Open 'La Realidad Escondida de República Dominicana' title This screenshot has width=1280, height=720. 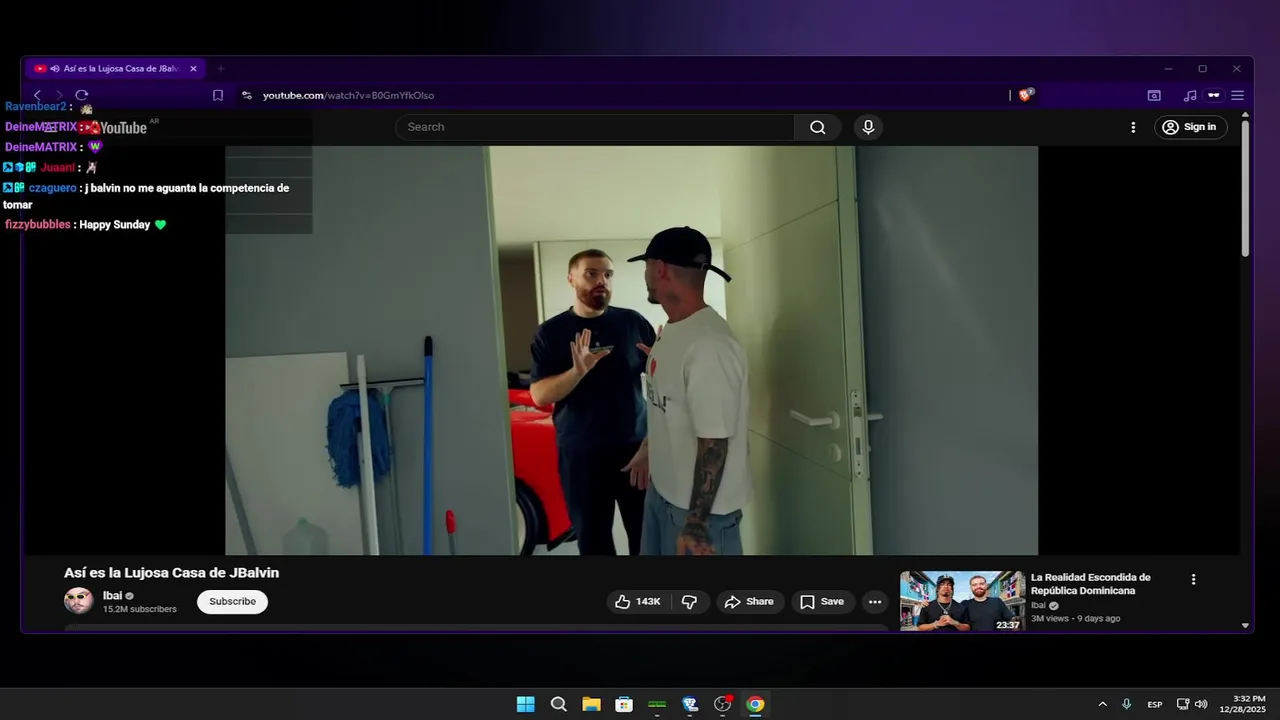[1090, 584]
